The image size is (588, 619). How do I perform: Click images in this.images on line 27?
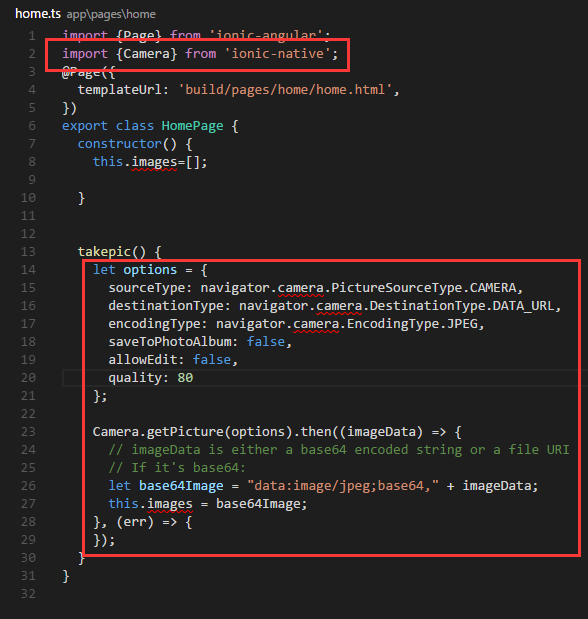click(170, 504)
